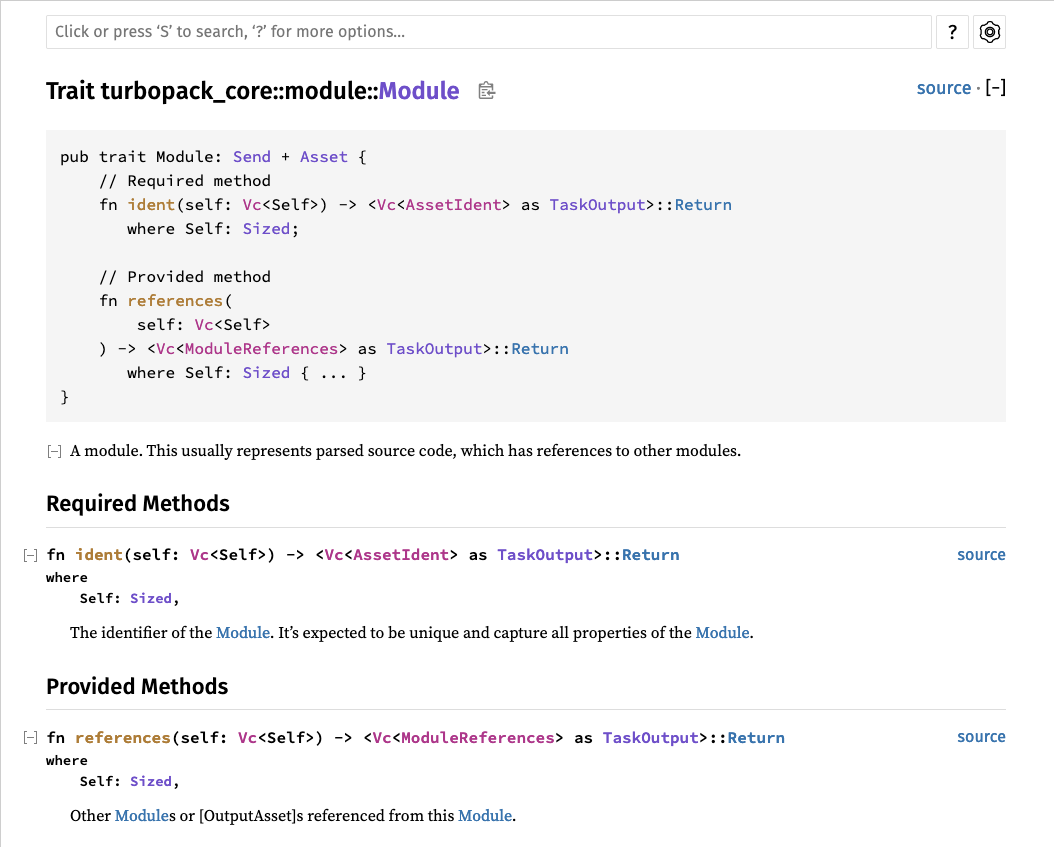Open the settings gear menu
This screenshot has width=1054, height=847.
coord(989,32)
